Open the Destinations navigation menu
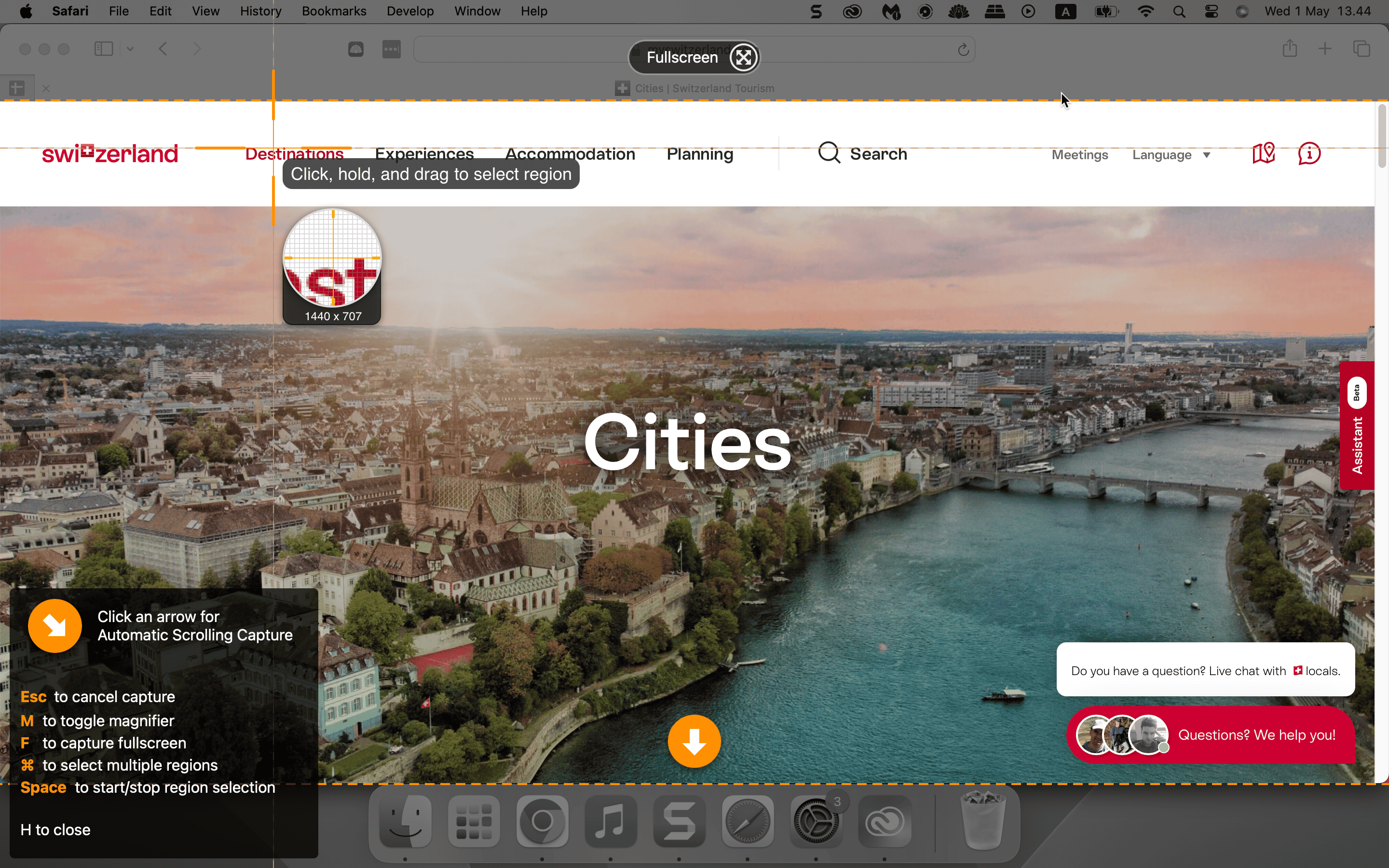1389x868 pixels. [x=295, y=153]
